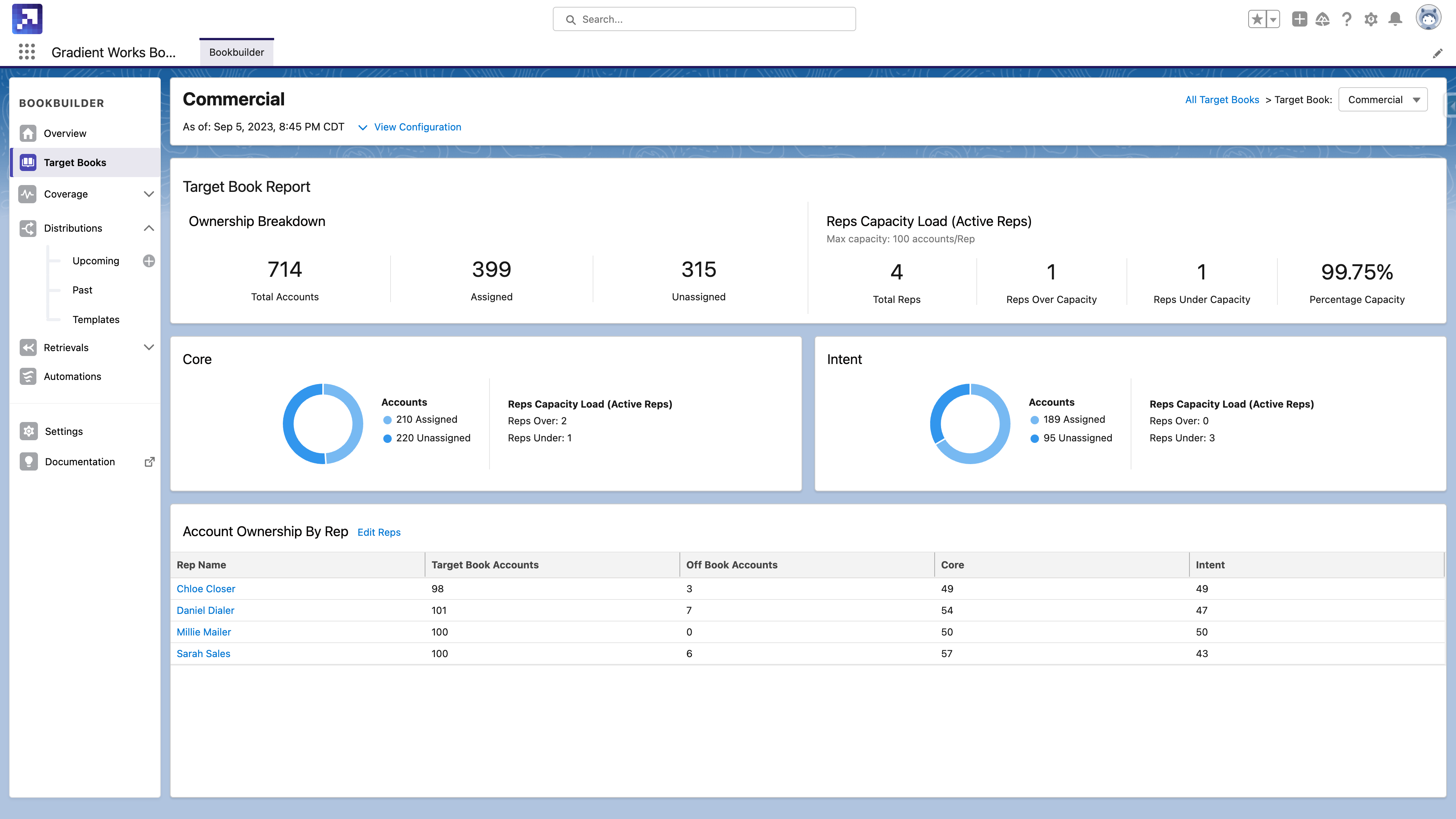Click the global Search field
Screen dimensions: 1456x819
click(704, 19)
